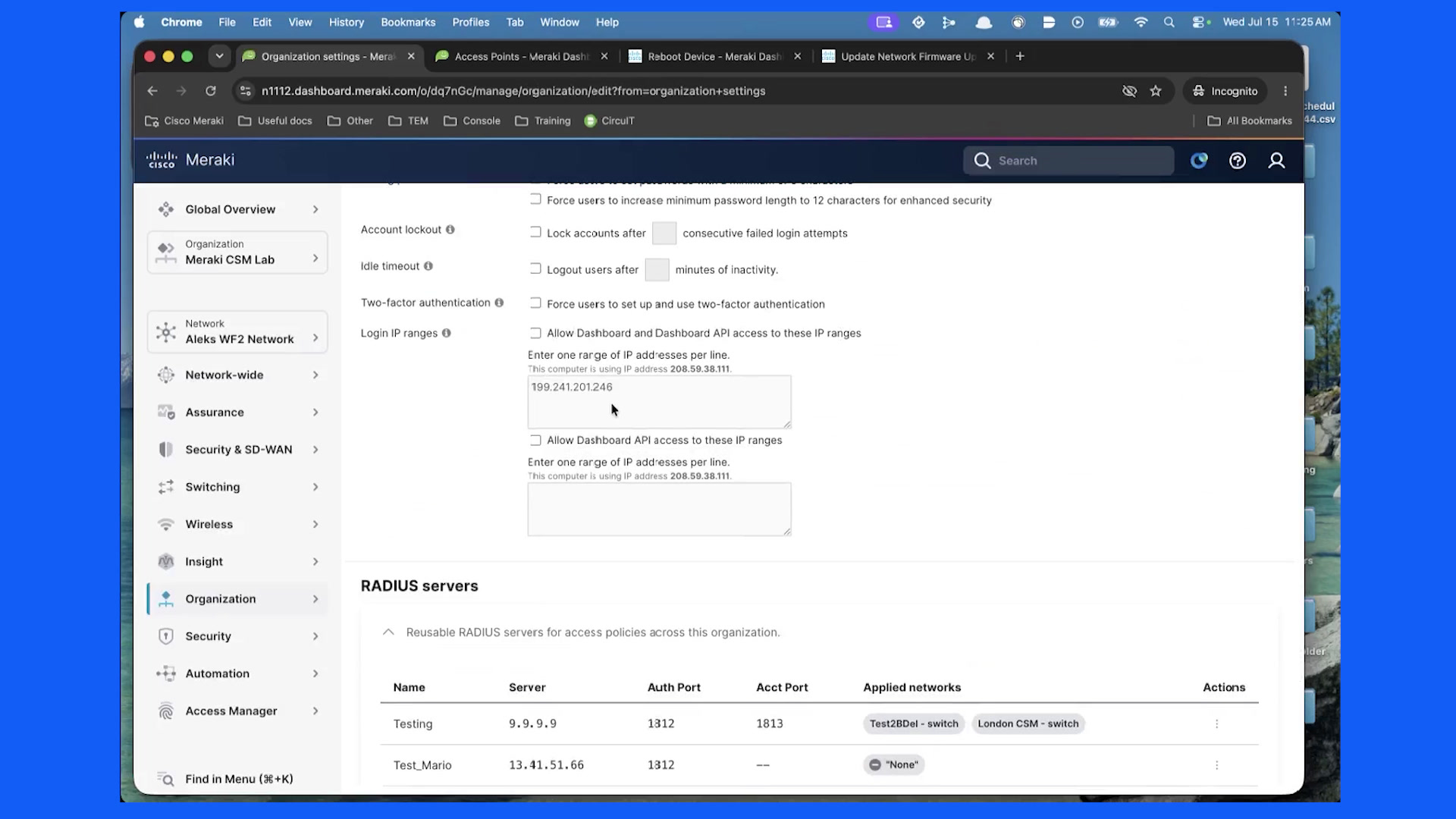Open the All Bookmarks folder
This screenshot has height=819, width=1456.
[x=1250, y=121]
